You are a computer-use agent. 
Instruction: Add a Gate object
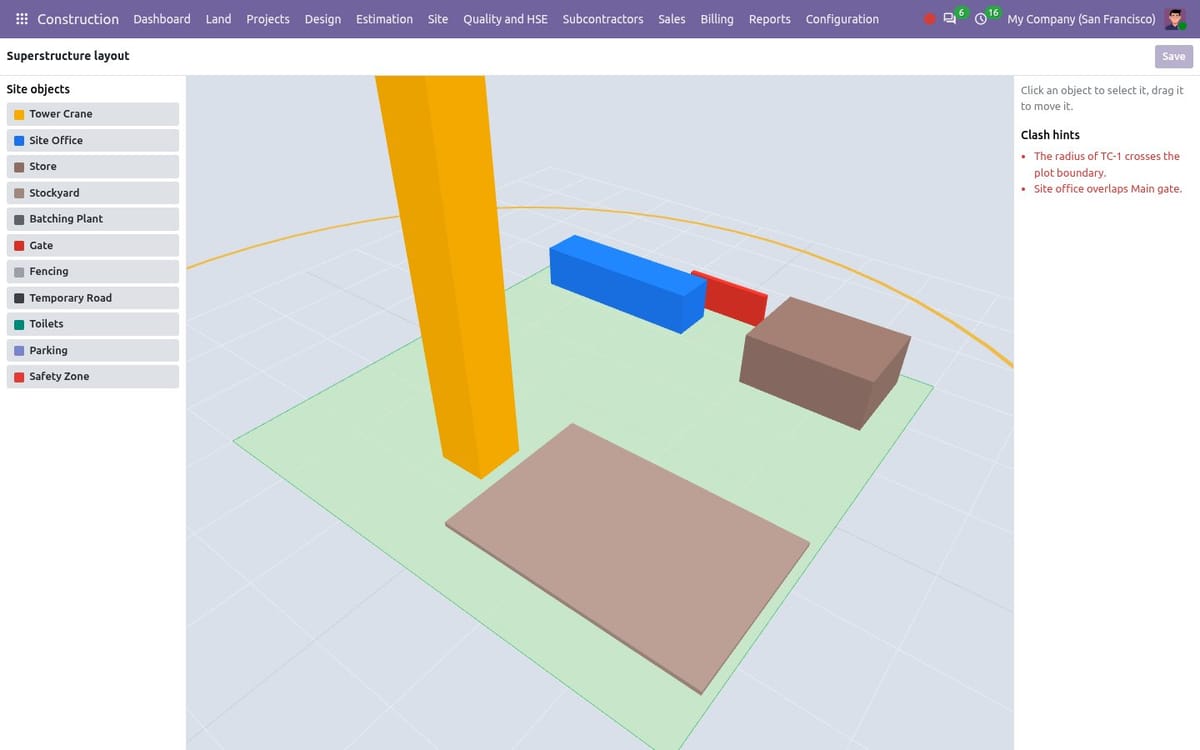coord(93,245)
